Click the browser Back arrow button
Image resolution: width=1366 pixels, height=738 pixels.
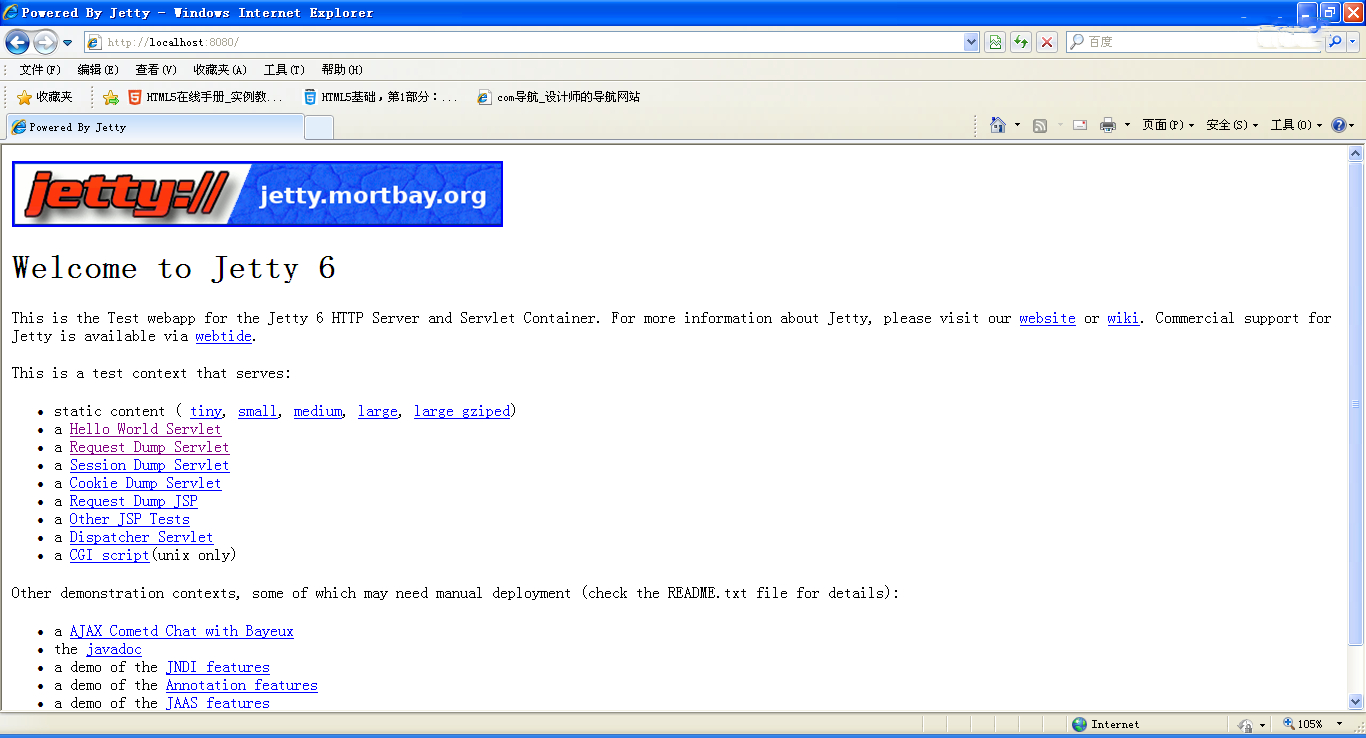click(x=18, y=42)
